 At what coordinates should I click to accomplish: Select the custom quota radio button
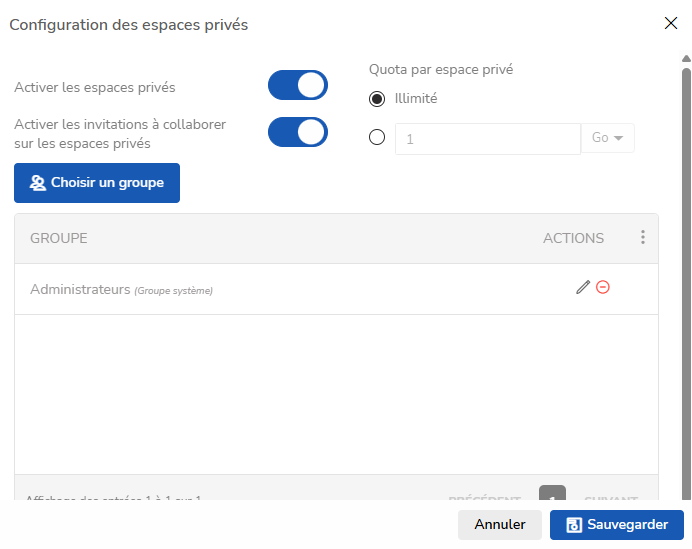click(x=377, y=137)
